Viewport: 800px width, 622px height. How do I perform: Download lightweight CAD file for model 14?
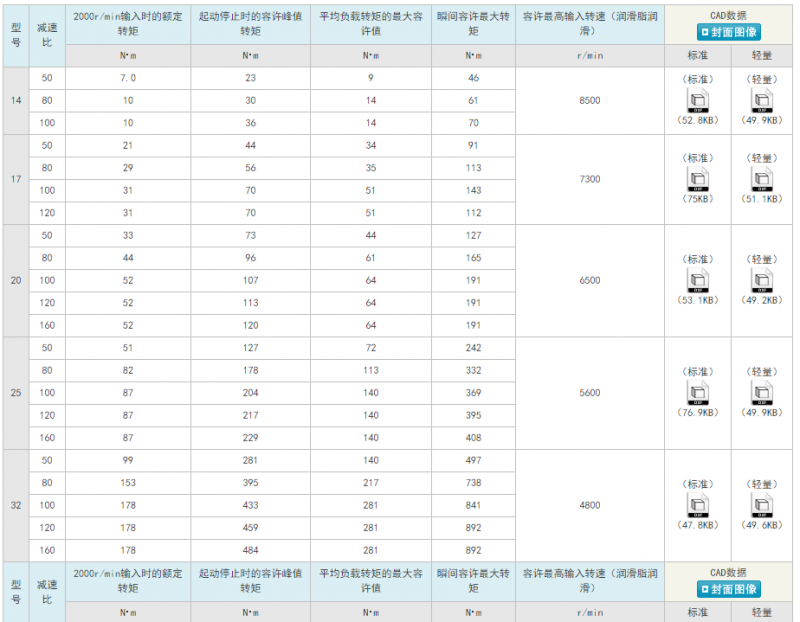tap(762, 100)
